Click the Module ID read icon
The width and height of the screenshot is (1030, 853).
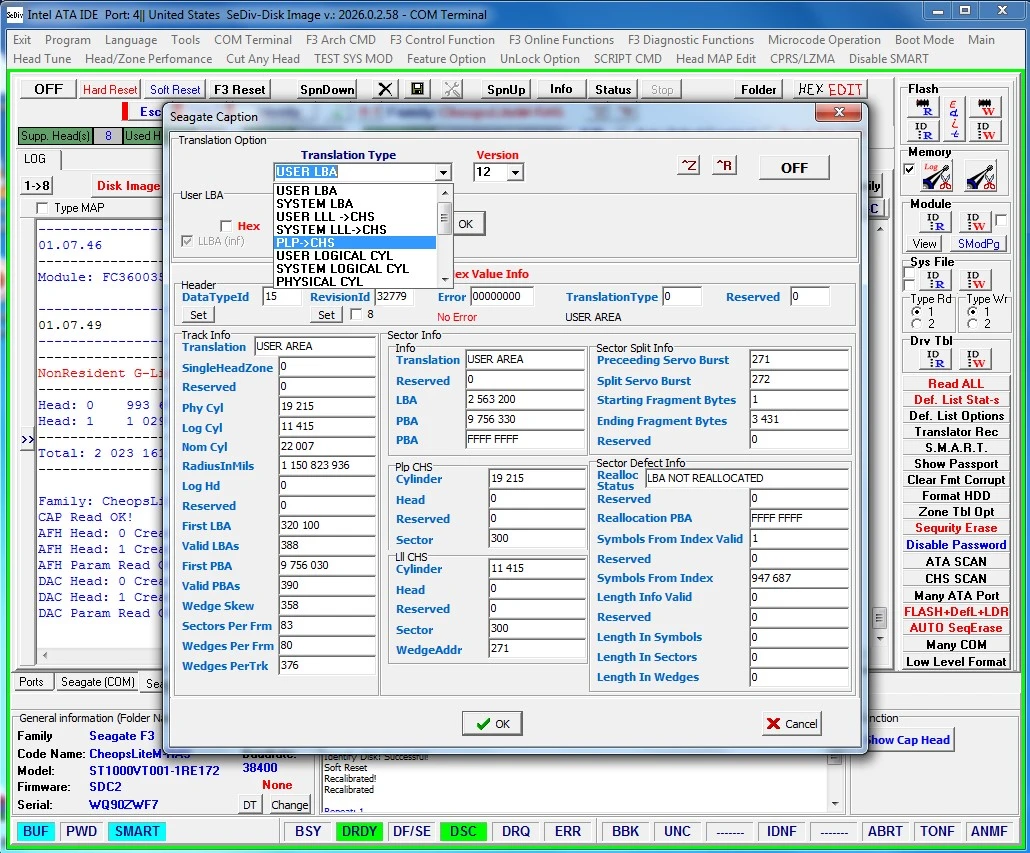(933, 222)
